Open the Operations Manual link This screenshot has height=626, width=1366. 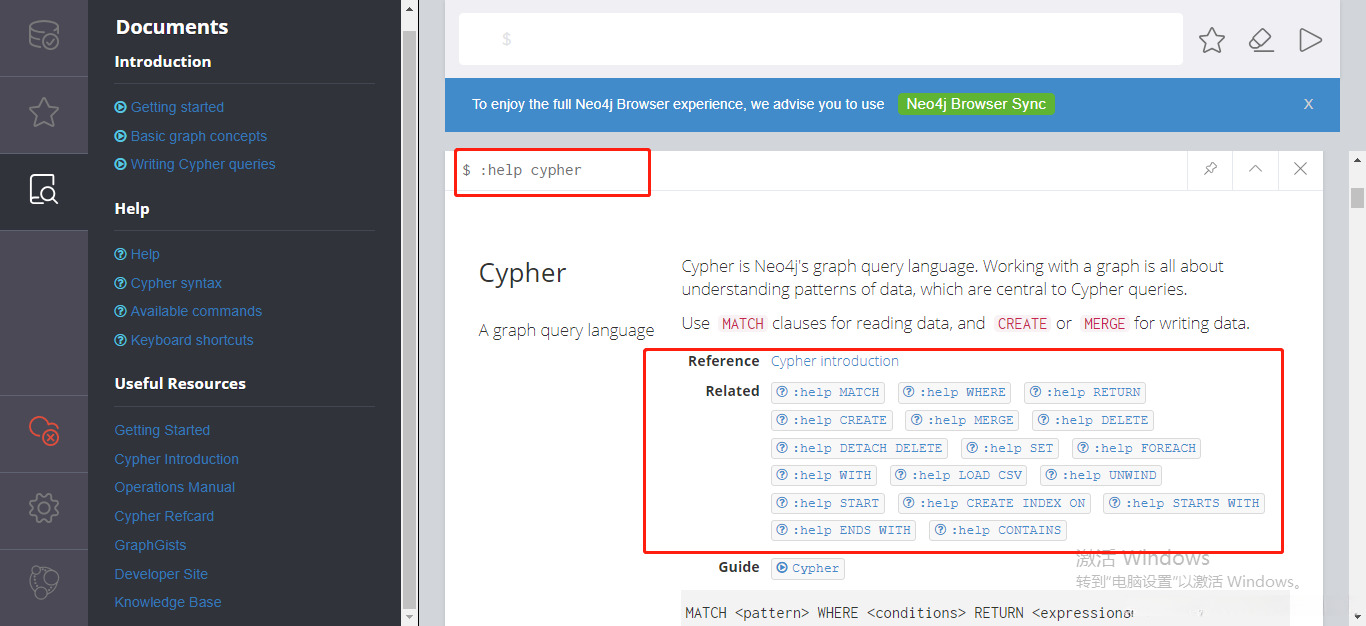coord(174,487)
